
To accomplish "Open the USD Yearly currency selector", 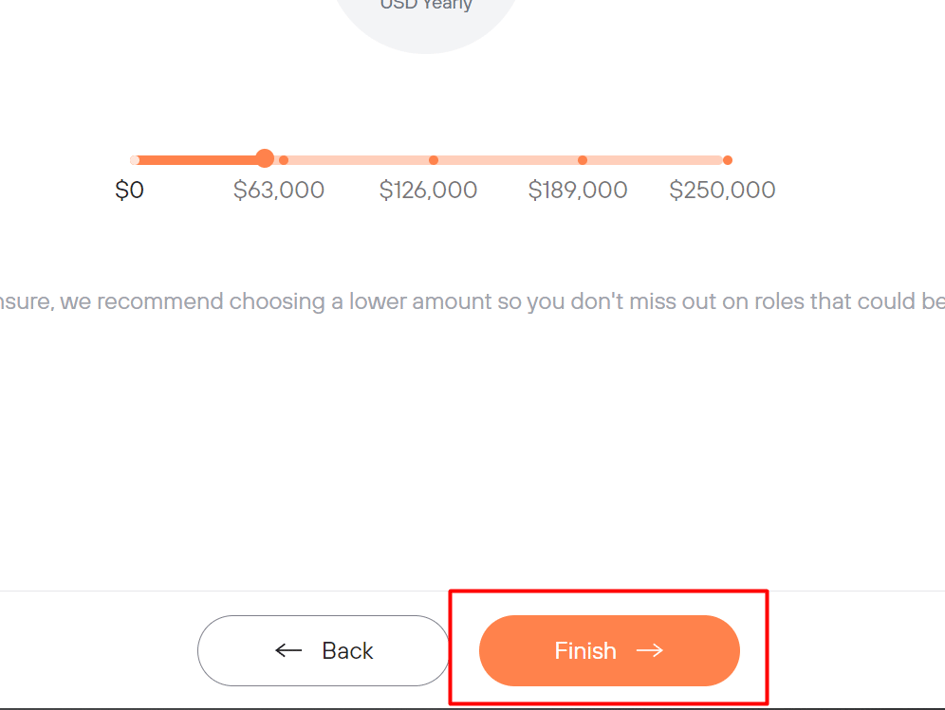I will click(x=424, y=5).
